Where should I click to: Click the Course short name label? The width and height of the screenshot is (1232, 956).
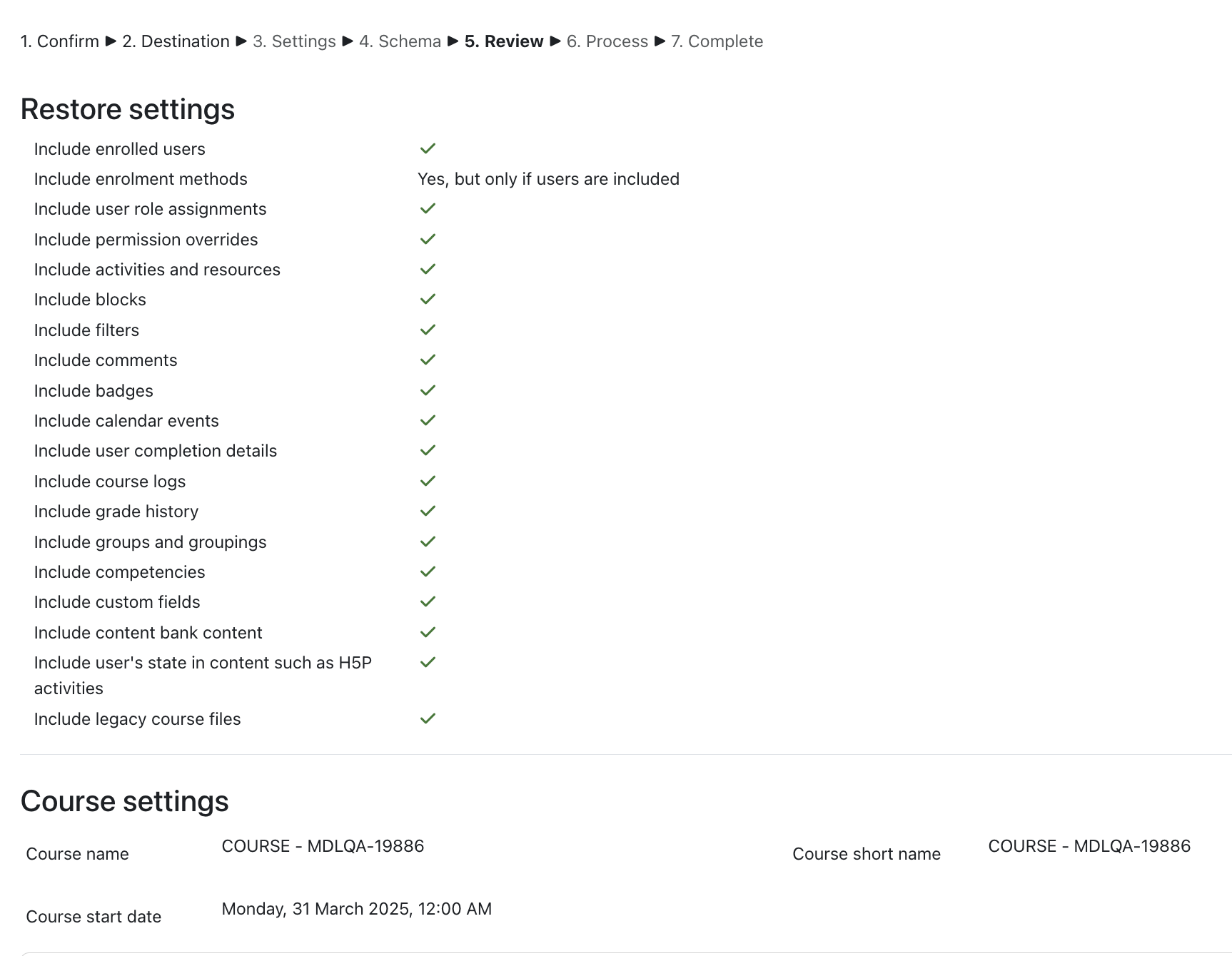[867, 854]
